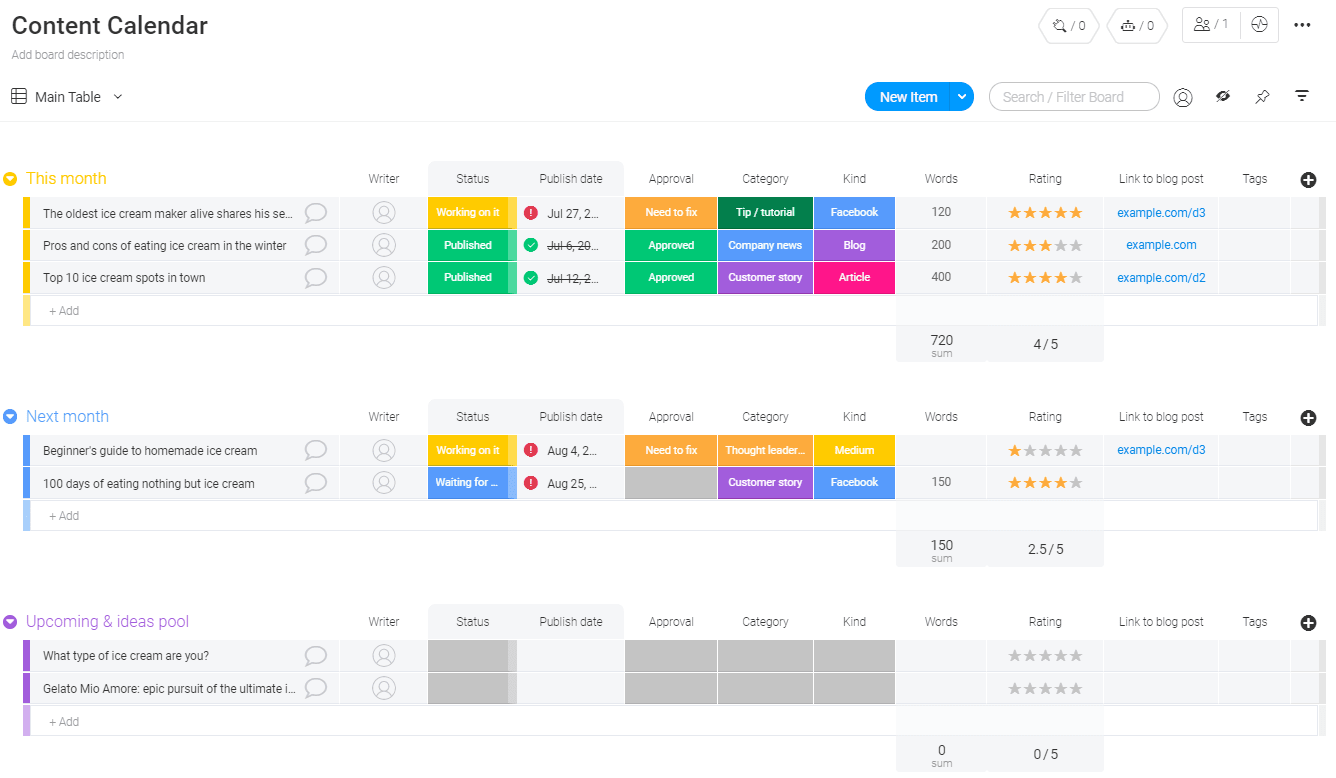Open the New Item dropdown arrow

point(961,97)
